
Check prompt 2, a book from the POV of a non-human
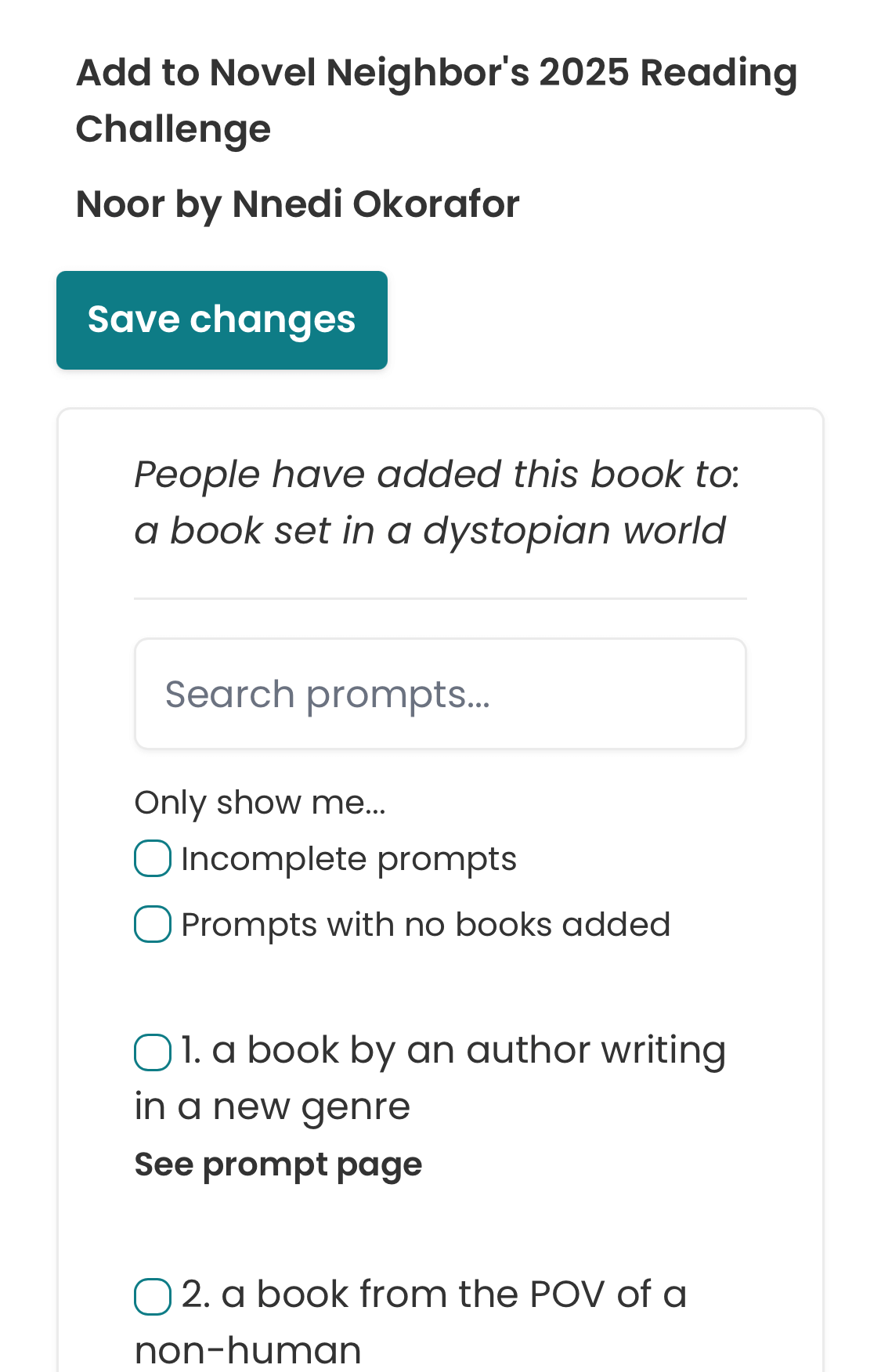pyautogui.click(x=153, y=1296)
